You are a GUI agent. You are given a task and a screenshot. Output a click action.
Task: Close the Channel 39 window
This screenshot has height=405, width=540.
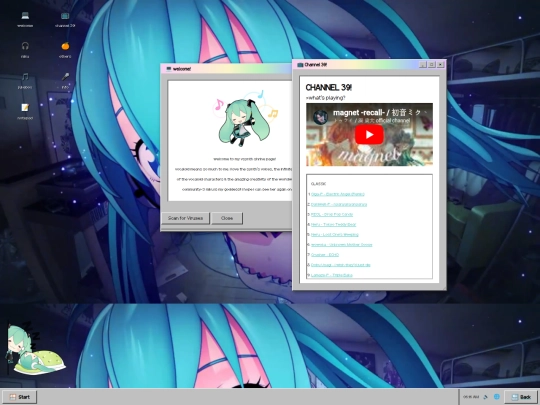tap(440, 64)
